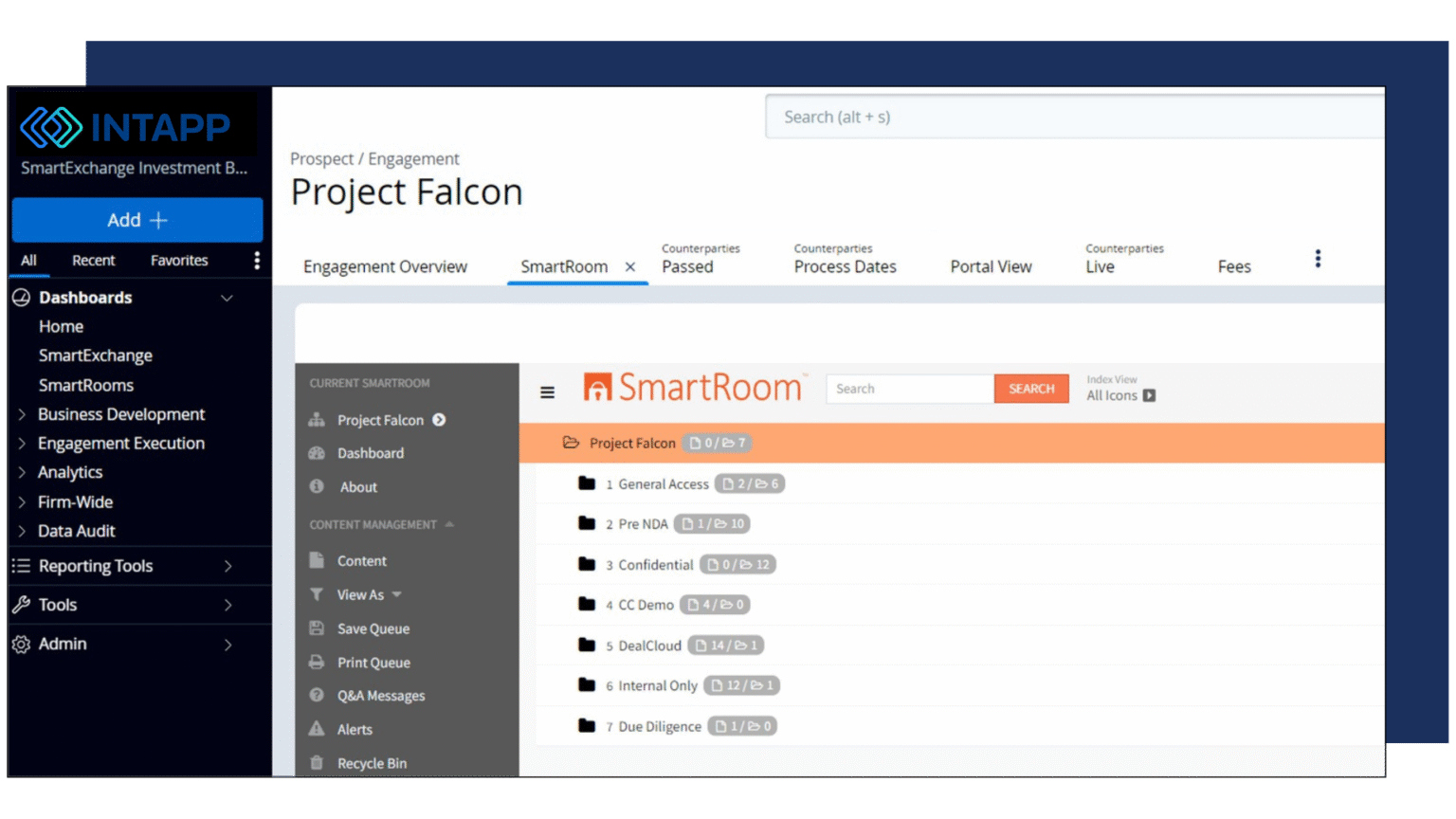1456x819 pixels.
Task: Expand Reporting Tools menu
Action: tap(227, 566)
